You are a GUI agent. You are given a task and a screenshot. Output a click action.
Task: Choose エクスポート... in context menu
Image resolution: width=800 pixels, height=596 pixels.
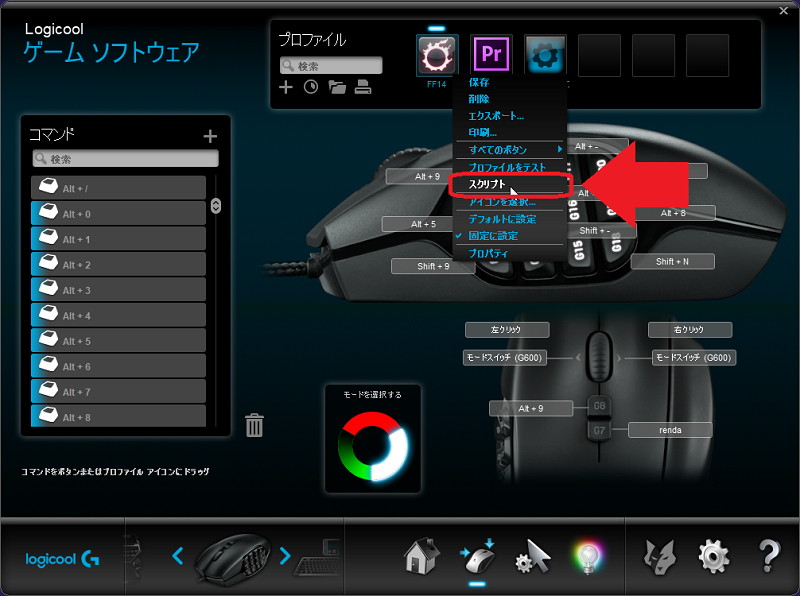[x=496, y=116]
